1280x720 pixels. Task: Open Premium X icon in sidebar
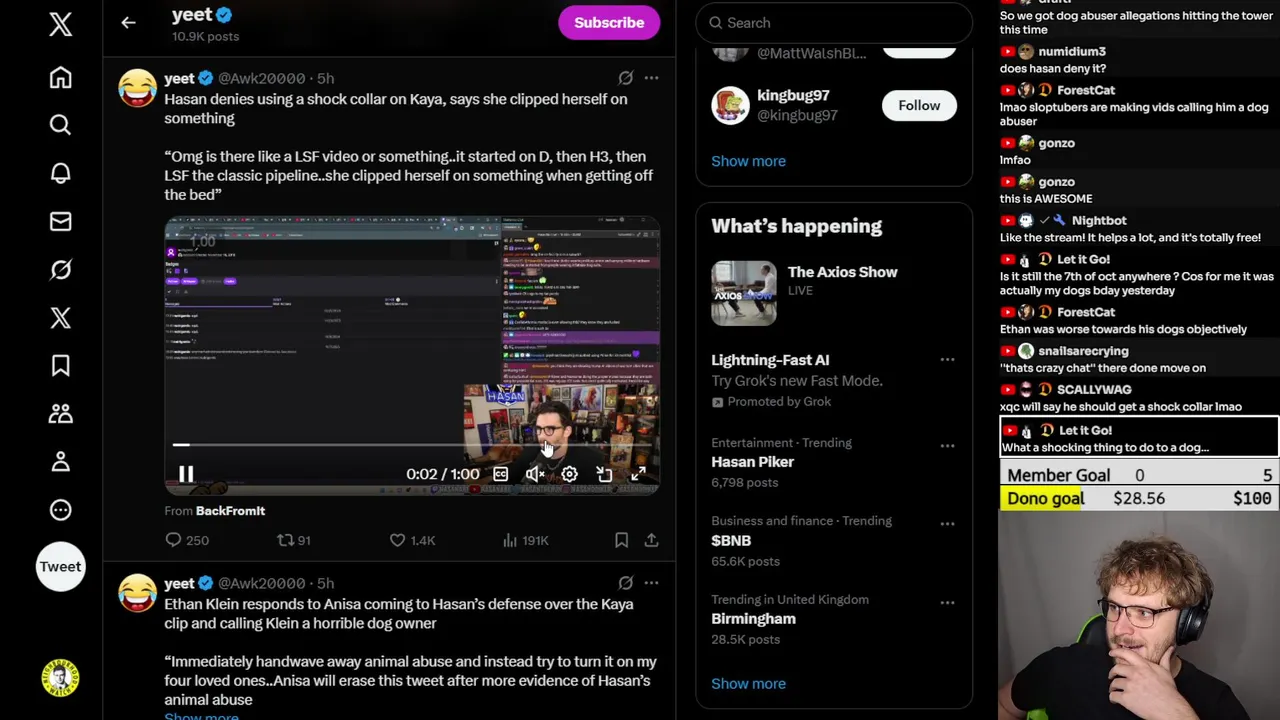click(60, 317)
